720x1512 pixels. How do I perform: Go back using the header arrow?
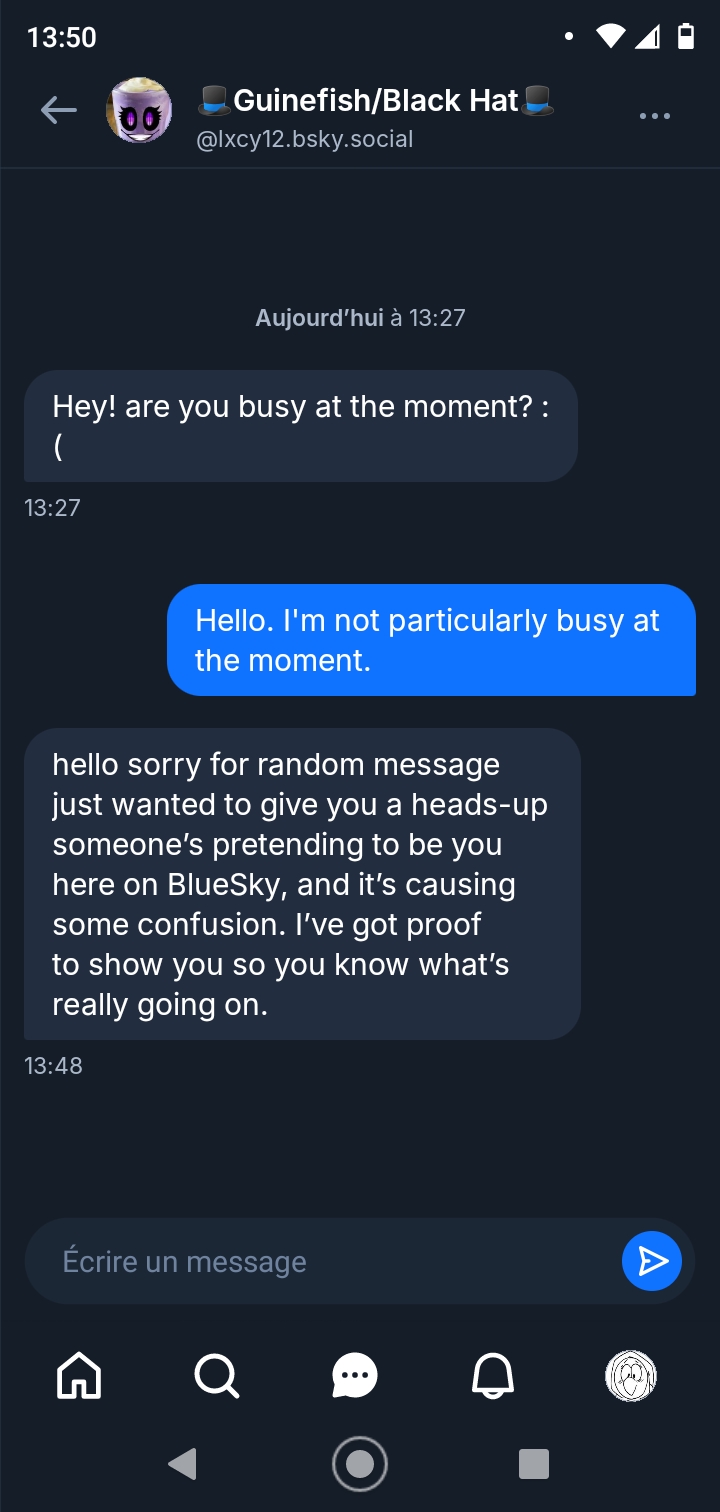click(x=59, y=111)
